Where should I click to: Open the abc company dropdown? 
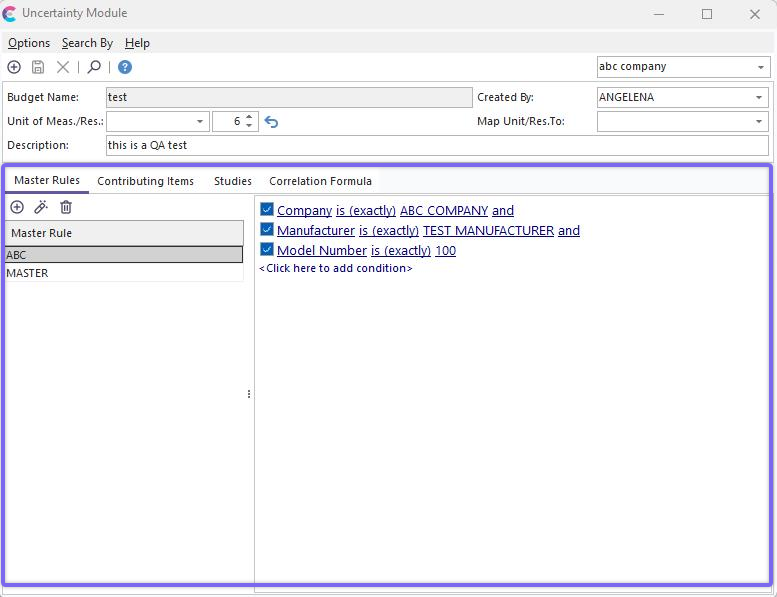click(x=760, y=67)
